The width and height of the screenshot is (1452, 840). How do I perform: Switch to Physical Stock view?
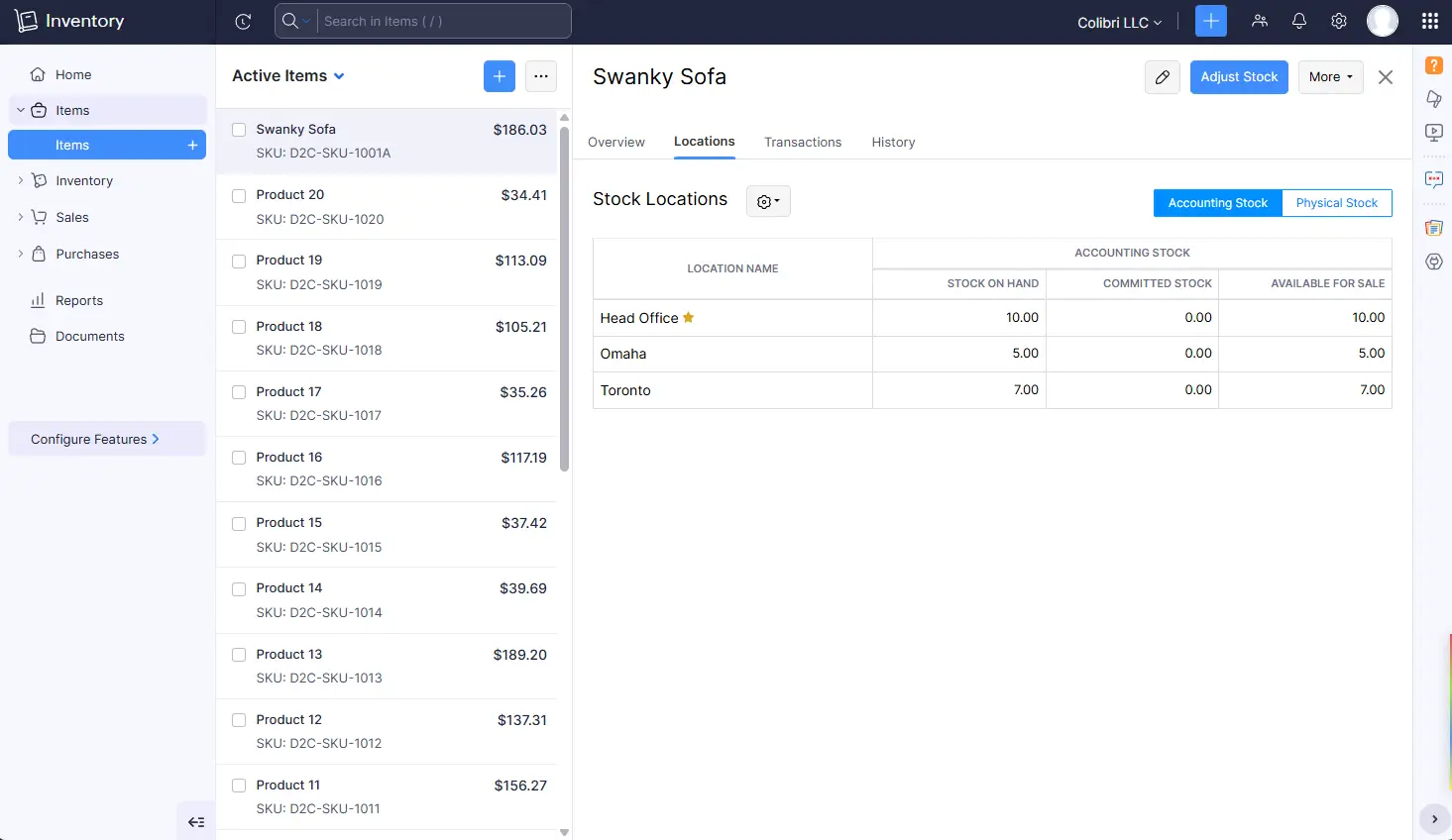(x=1336, y=202)
